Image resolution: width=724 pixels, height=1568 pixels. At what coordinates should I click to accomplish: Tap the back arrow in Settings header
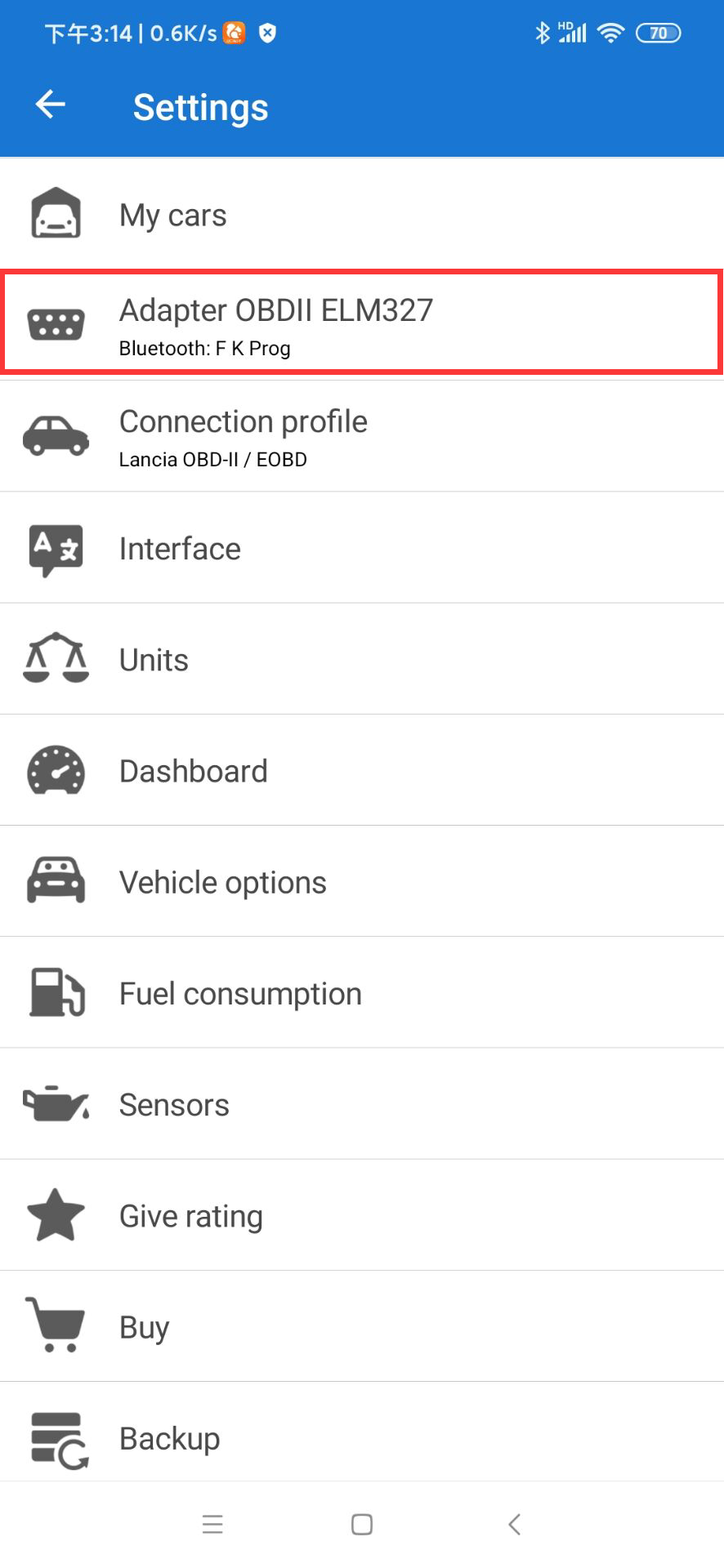(x=51, y=105)
